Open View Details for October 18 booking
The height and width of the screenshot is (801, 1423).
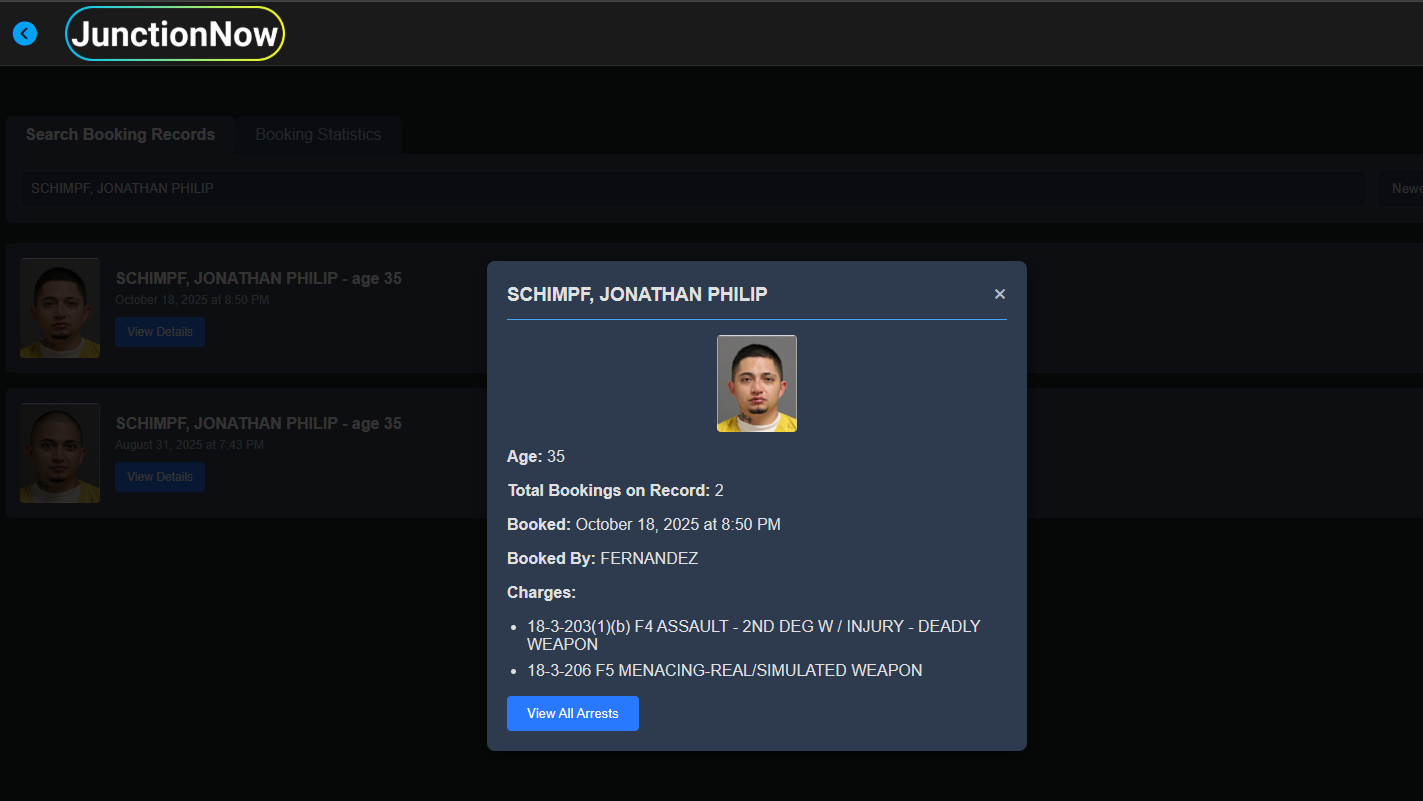tap(160, 332)
